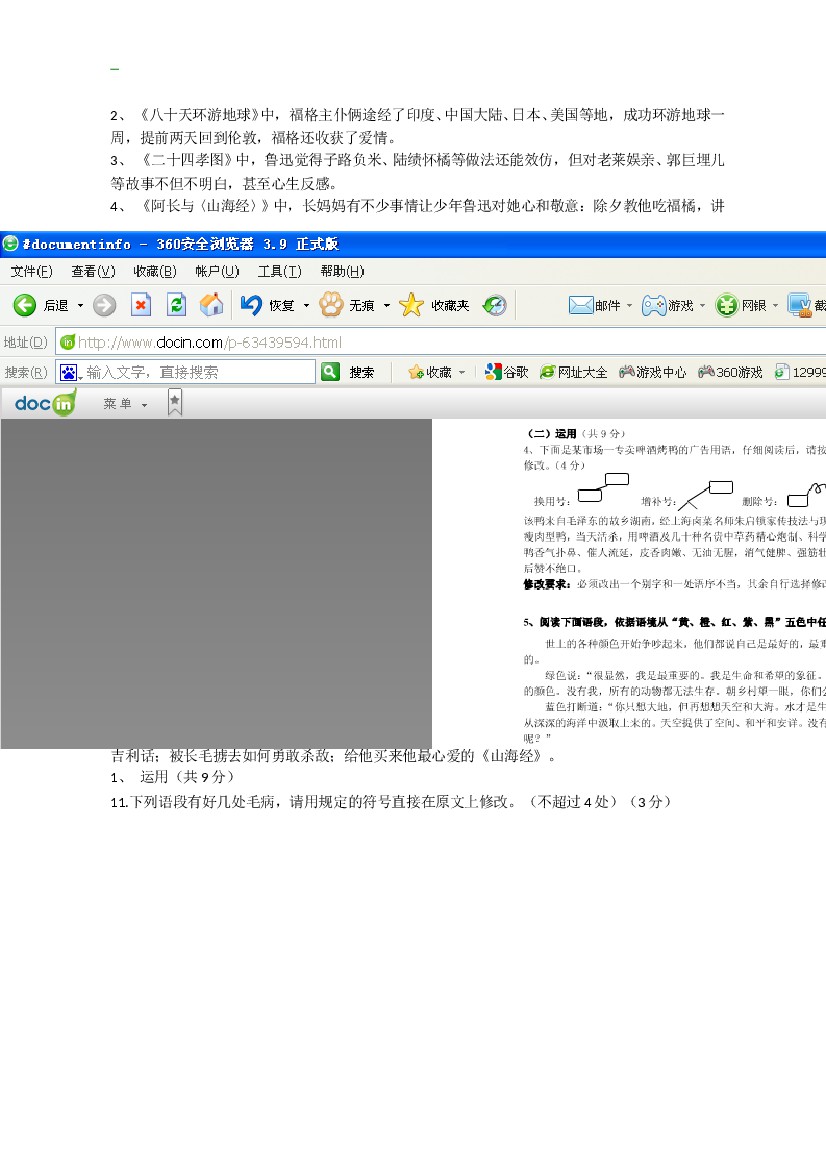Click the 无痕 paw icon

coord(331,304)
